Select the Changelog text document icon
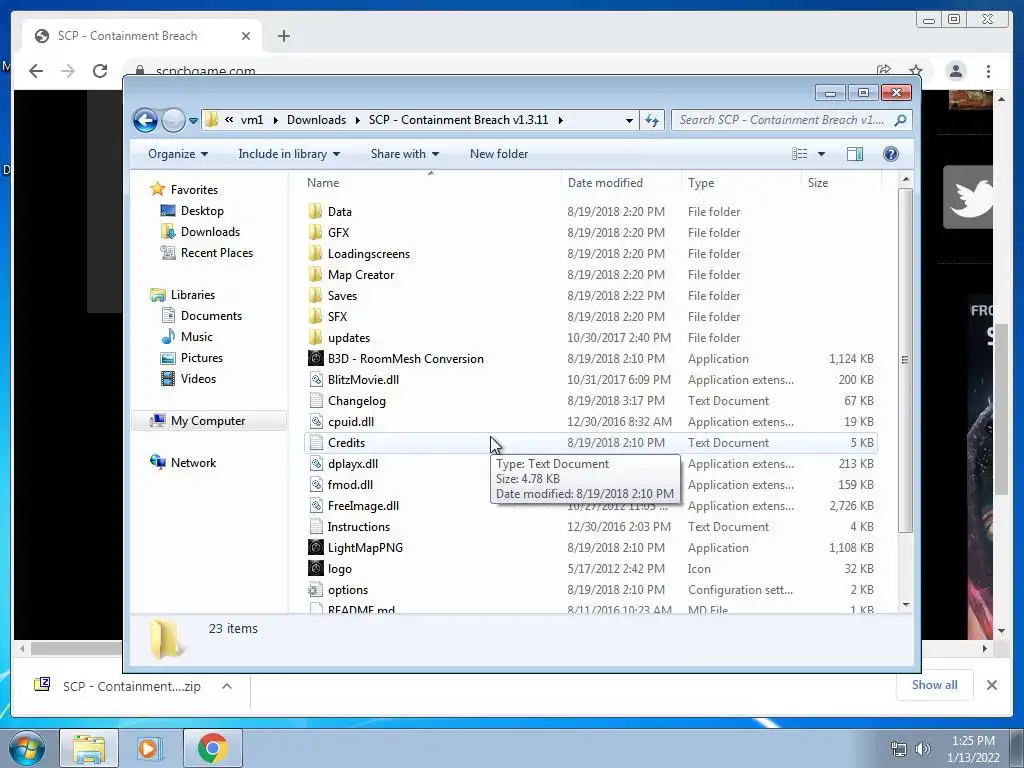Image resolution: width=1024 pixels, height=768 pixels. point(315,401)
